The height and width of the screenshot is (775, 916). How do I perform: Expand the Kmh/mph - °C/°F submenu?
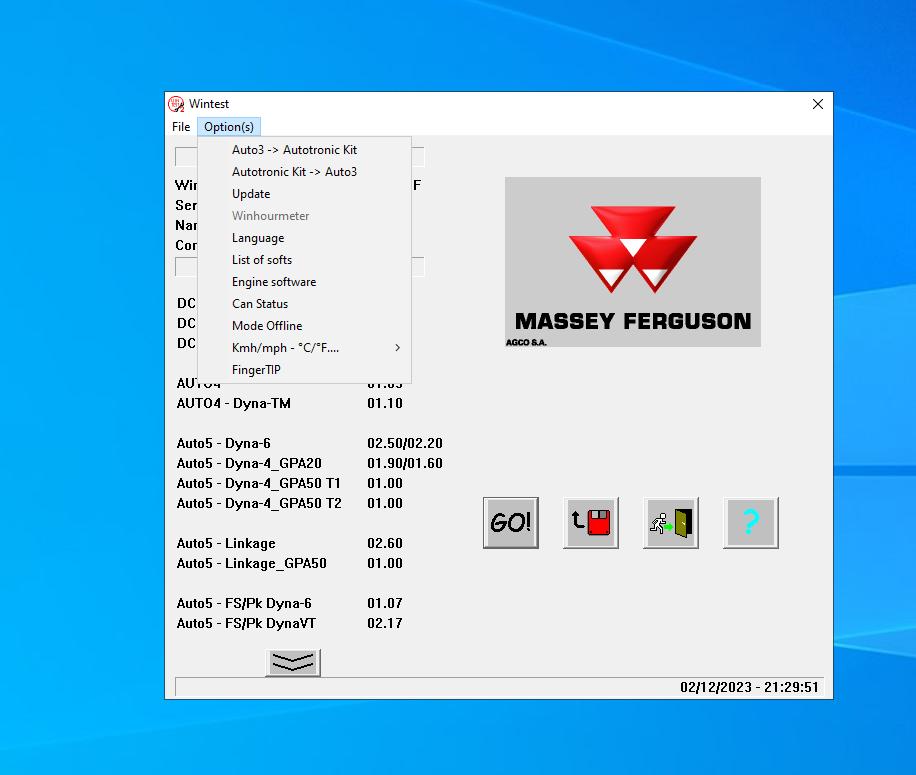(304, 347)
